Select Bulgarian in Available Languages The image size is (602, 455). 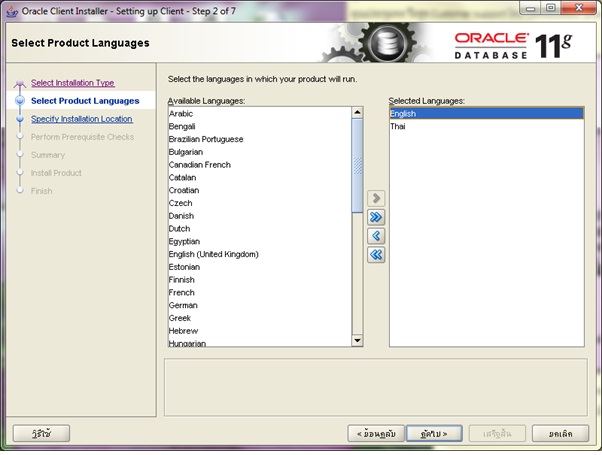pyautogui.click(x=260, y=152)
